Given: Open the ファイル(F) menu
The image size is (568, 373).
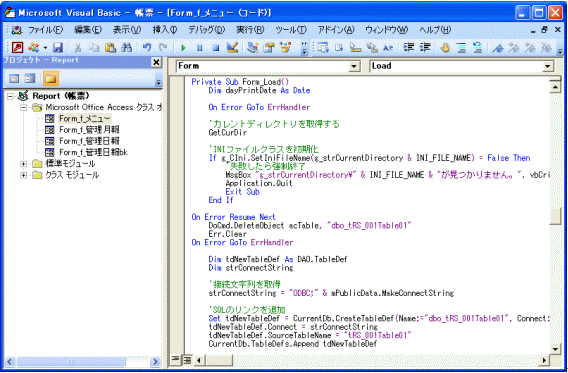Looking at the screenshot, I should [x=45, y=30].
